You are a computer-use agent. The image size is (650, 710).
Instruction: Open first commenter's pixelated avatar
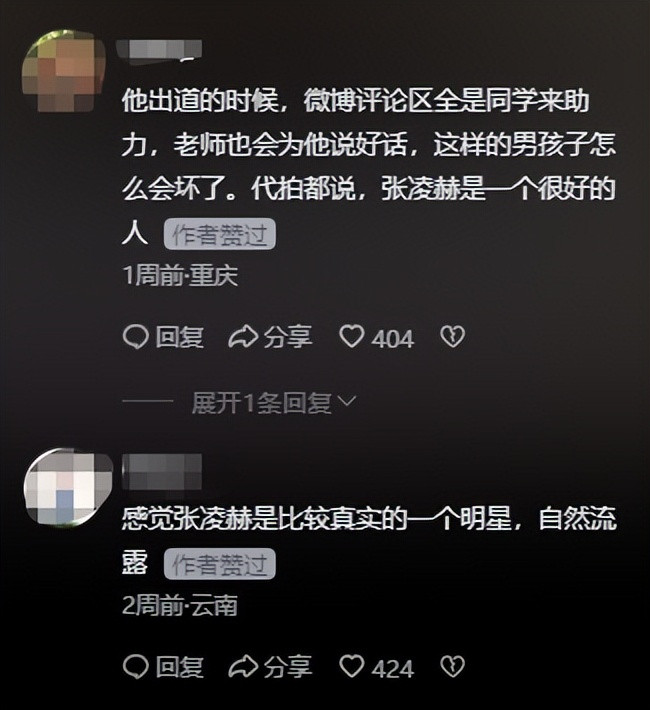64,71
